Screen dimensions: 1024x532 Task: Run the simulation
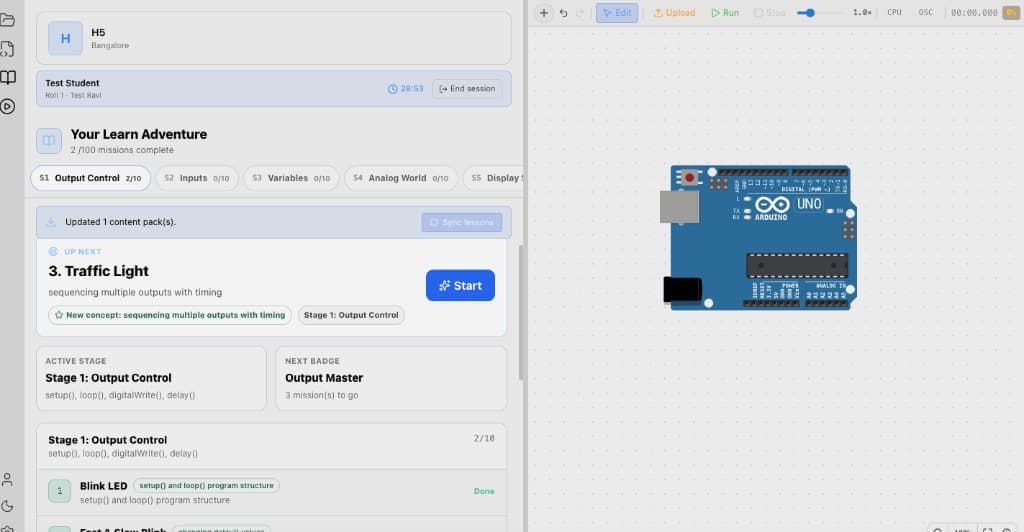coord(725,13)
